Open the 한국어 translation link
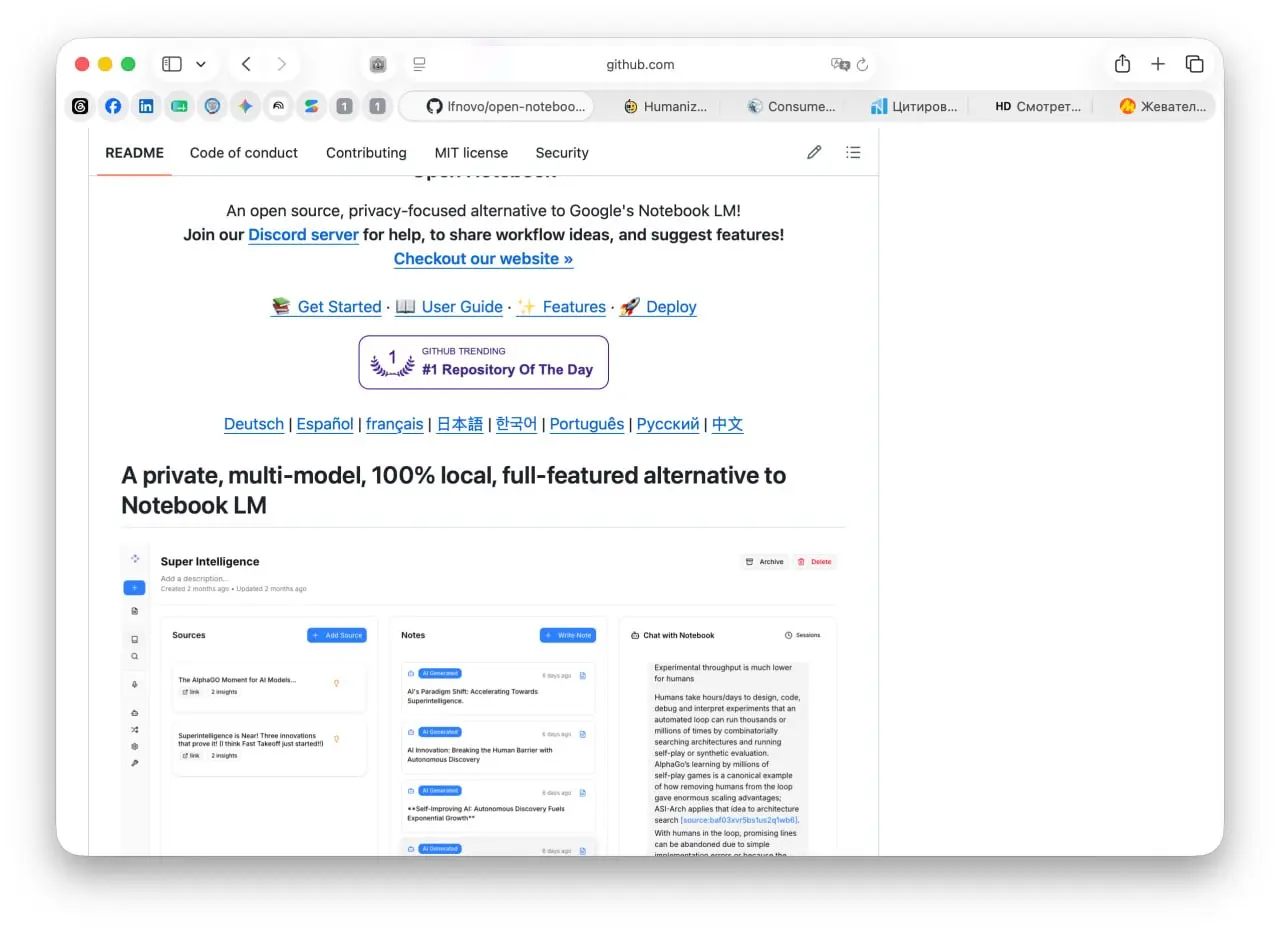The height and width of the screenshot is (930, 1280). tap(517, 424)
